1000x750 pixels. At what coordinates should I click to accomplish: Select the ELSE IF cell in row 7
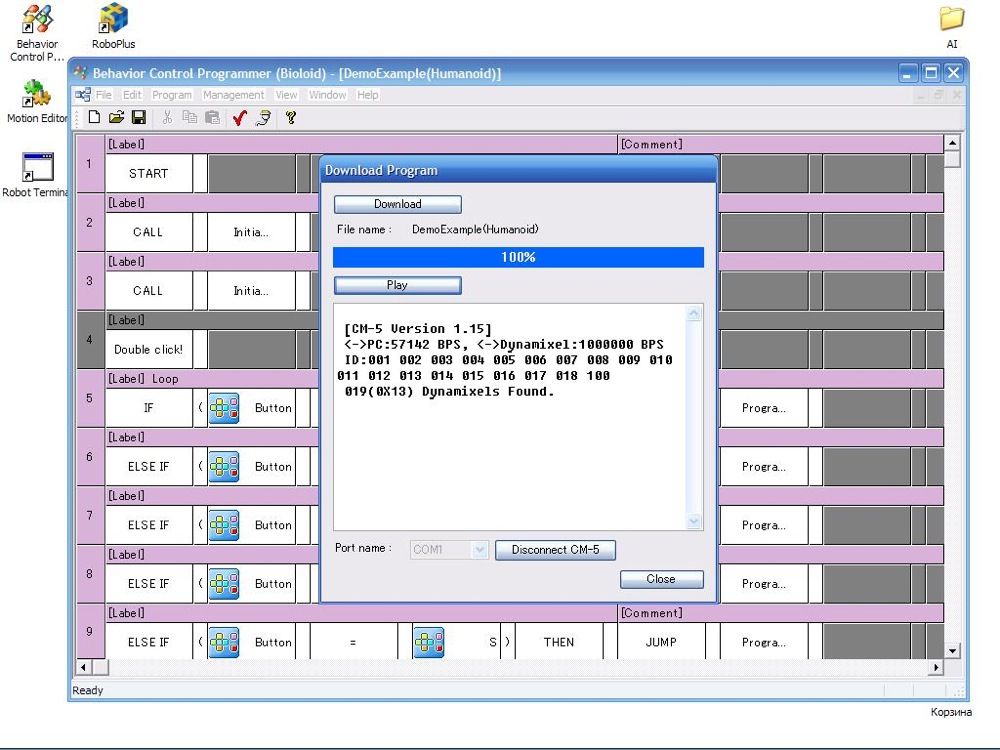point(149,526)
